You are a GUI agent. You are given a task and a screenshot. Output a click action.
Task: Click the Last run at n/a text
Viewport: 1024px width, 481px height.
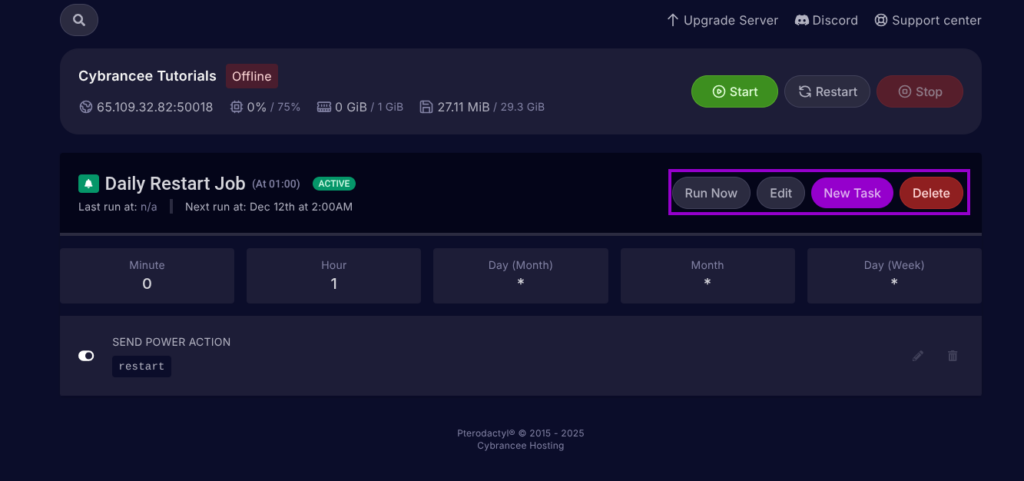tap(118, 208)
